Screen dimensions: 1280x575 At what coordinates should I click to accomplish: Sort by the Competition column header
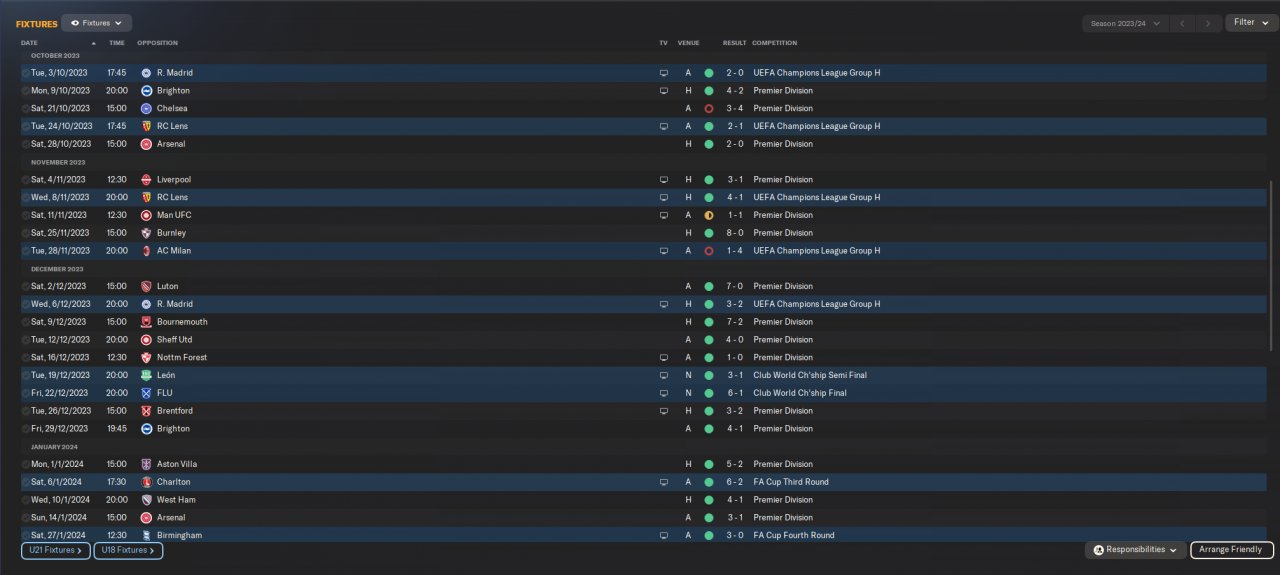(774, 43)
